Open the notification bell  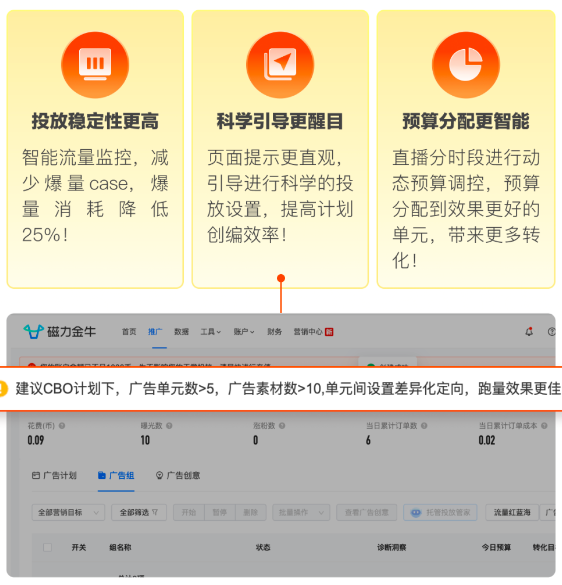(x=529, y=331)
